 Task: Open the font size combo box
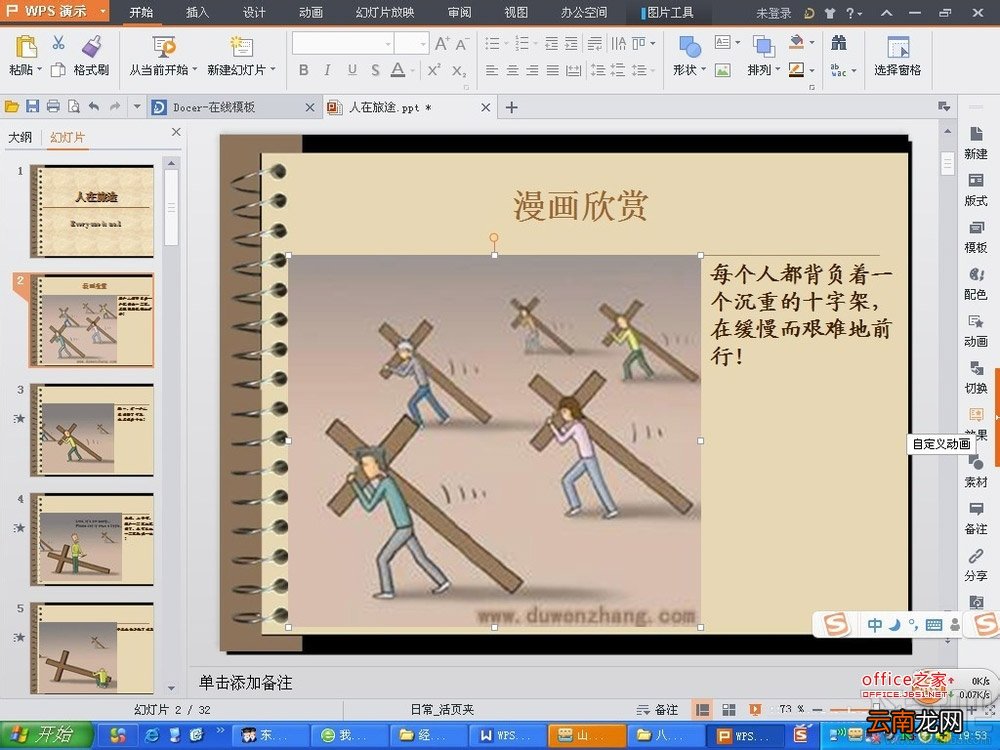(411, 43)
